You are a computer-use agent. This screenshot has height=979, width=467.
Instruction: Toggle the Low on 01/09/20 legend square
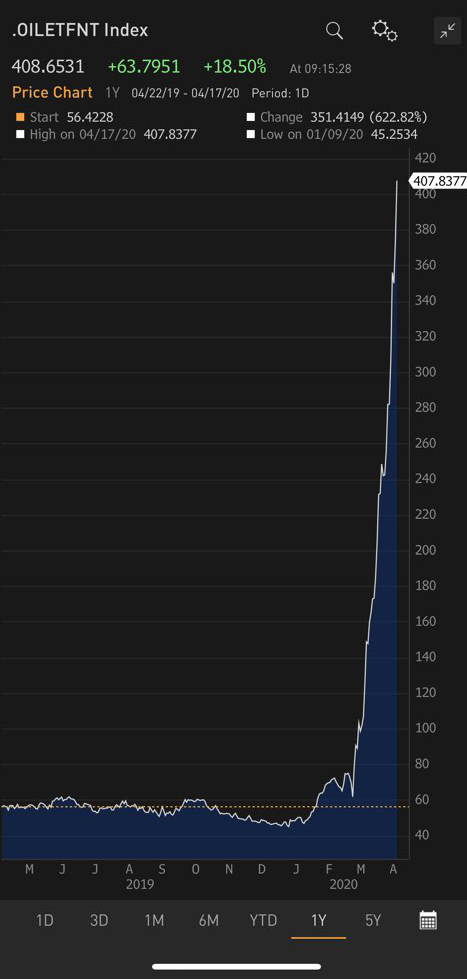[251, 134]
